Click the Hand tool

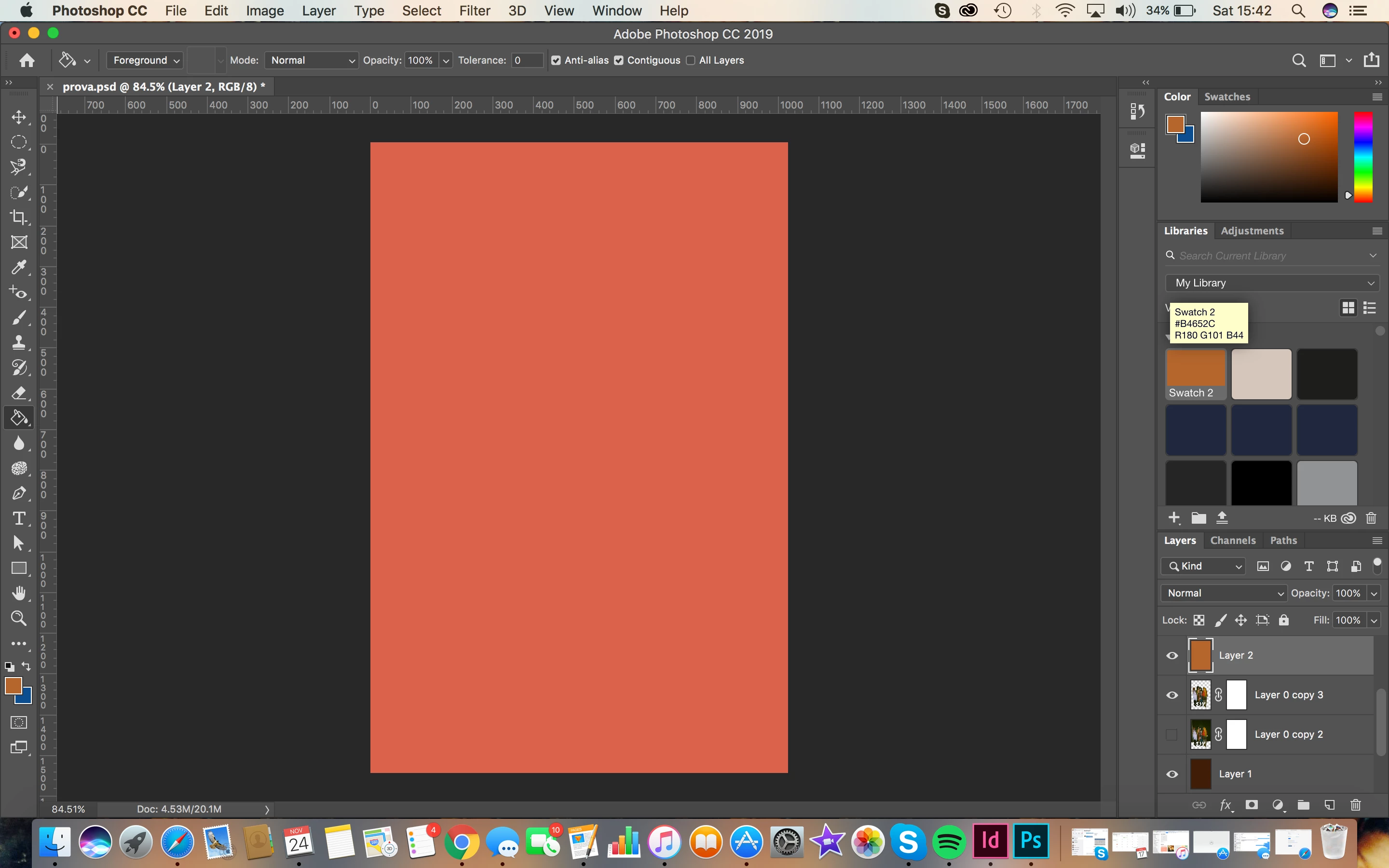19,593
